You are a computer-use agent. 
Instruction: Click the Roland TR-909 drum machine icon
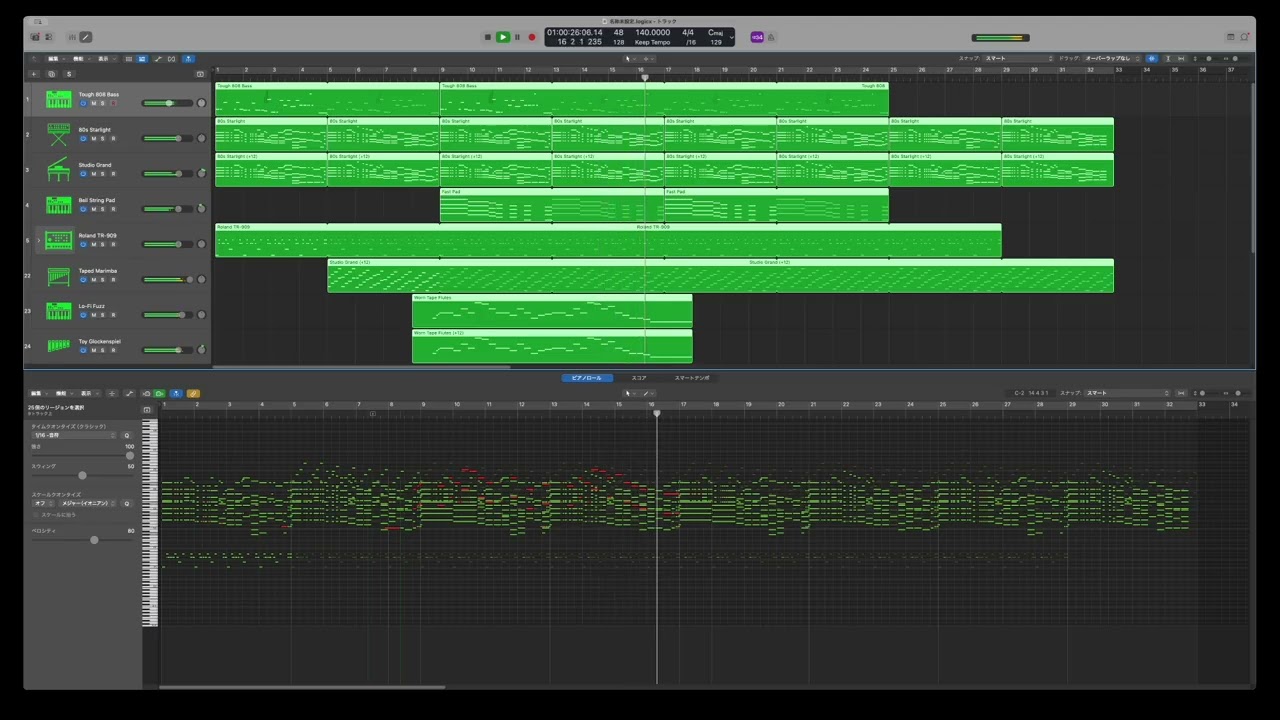pyautogui.click(x=59, y=240)
